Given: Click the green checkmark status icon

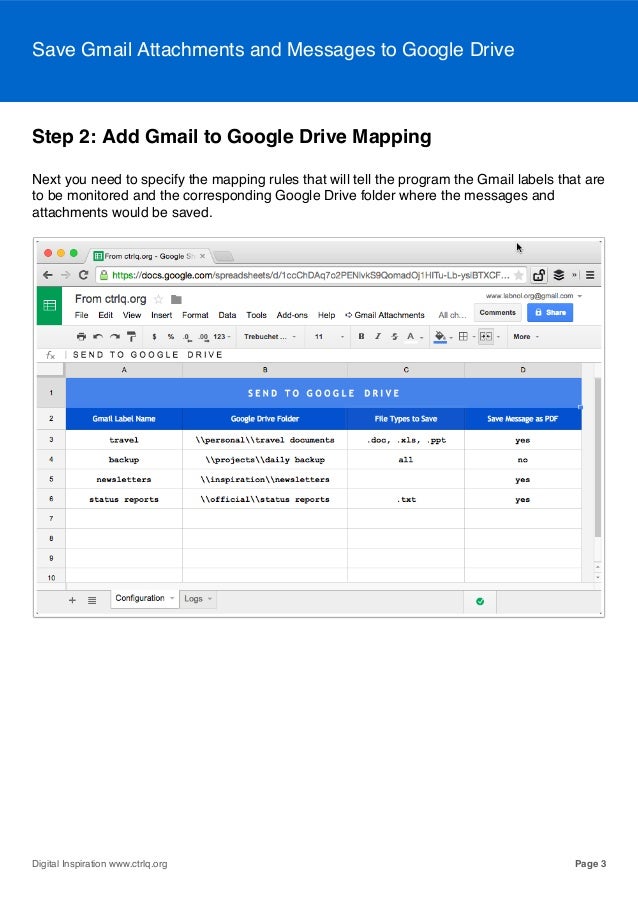Looking at the screenshot, I should click(x=480, y=601).
